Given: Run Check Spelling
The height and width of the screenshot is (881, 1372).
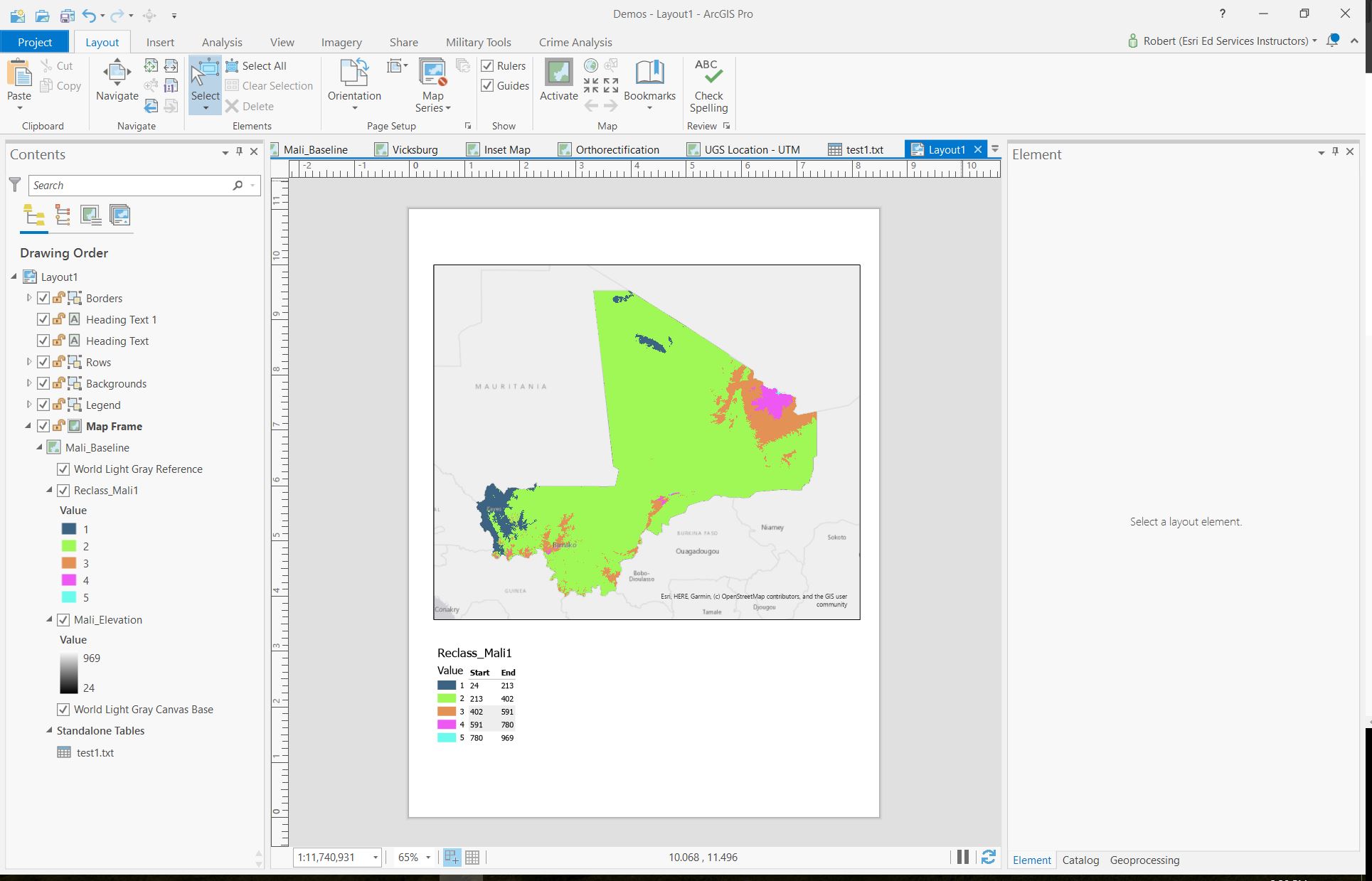Looking at the screenshot, I should [x=708, y=85].
